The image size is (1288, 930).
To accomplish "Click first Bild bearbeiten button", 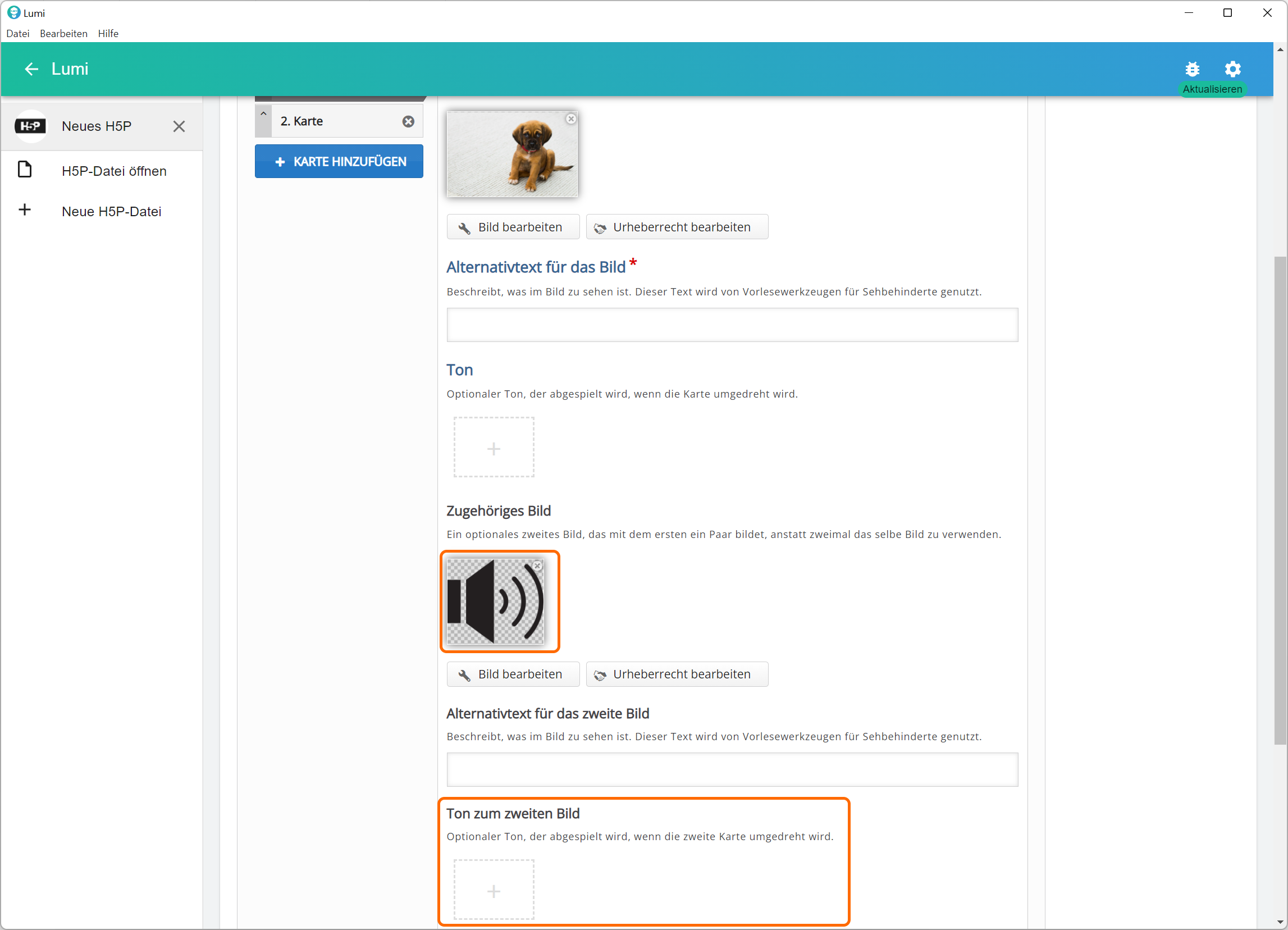I will (x=512, y=227).
